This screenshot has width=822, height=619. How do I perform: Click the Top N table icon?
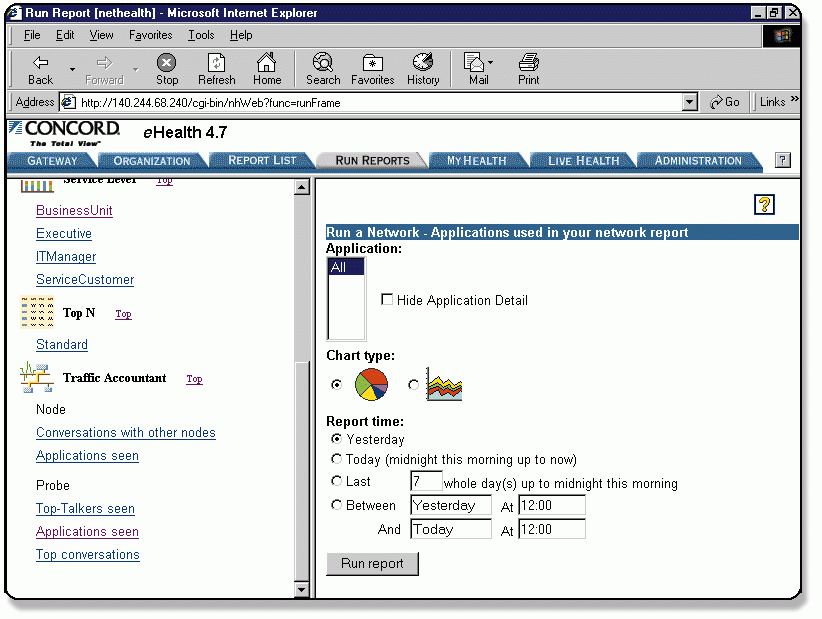tap(37, 312)
